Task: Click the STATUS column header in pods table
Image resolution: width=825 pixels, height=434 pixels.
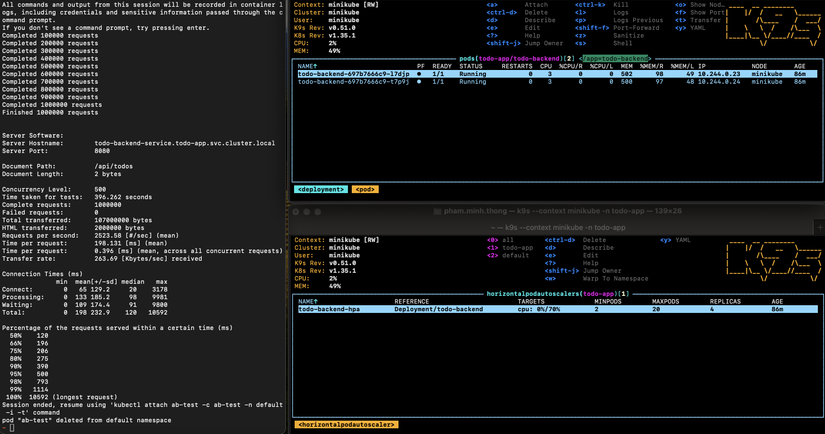Action: tap(471, 66)
